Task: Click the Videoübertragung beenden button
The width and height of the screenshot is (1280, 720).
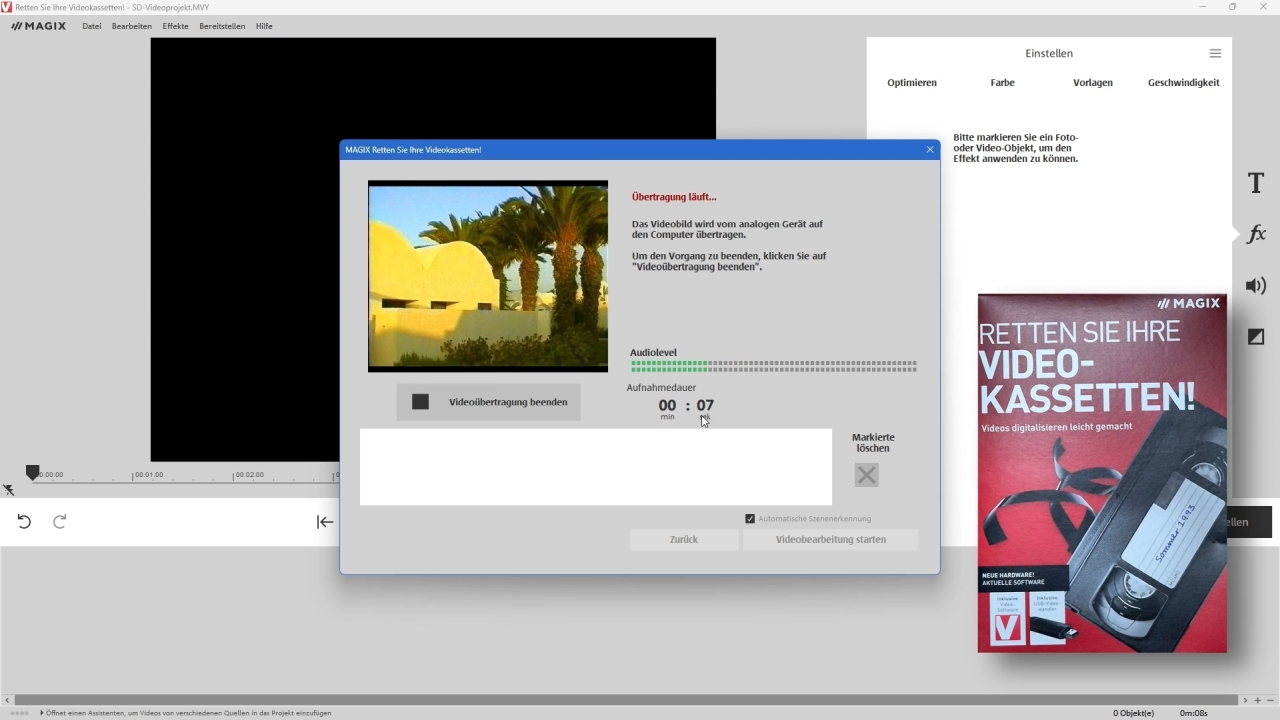Action: (488, 402)
